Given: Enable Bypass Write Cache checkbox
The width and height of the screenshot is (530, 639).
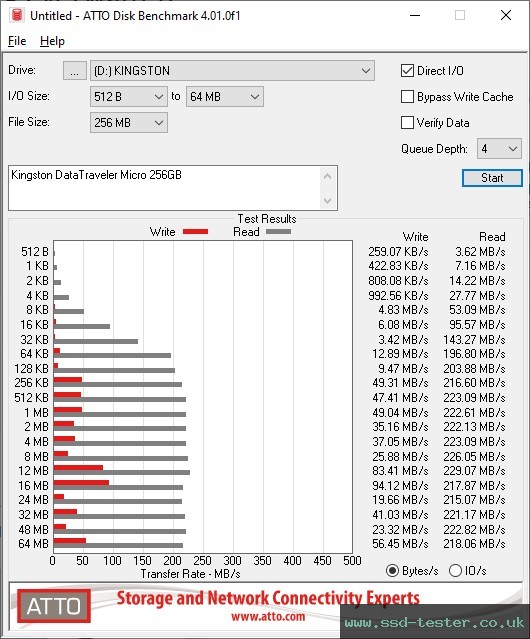Looking at the screenshot, I should (x=407, y=97).
